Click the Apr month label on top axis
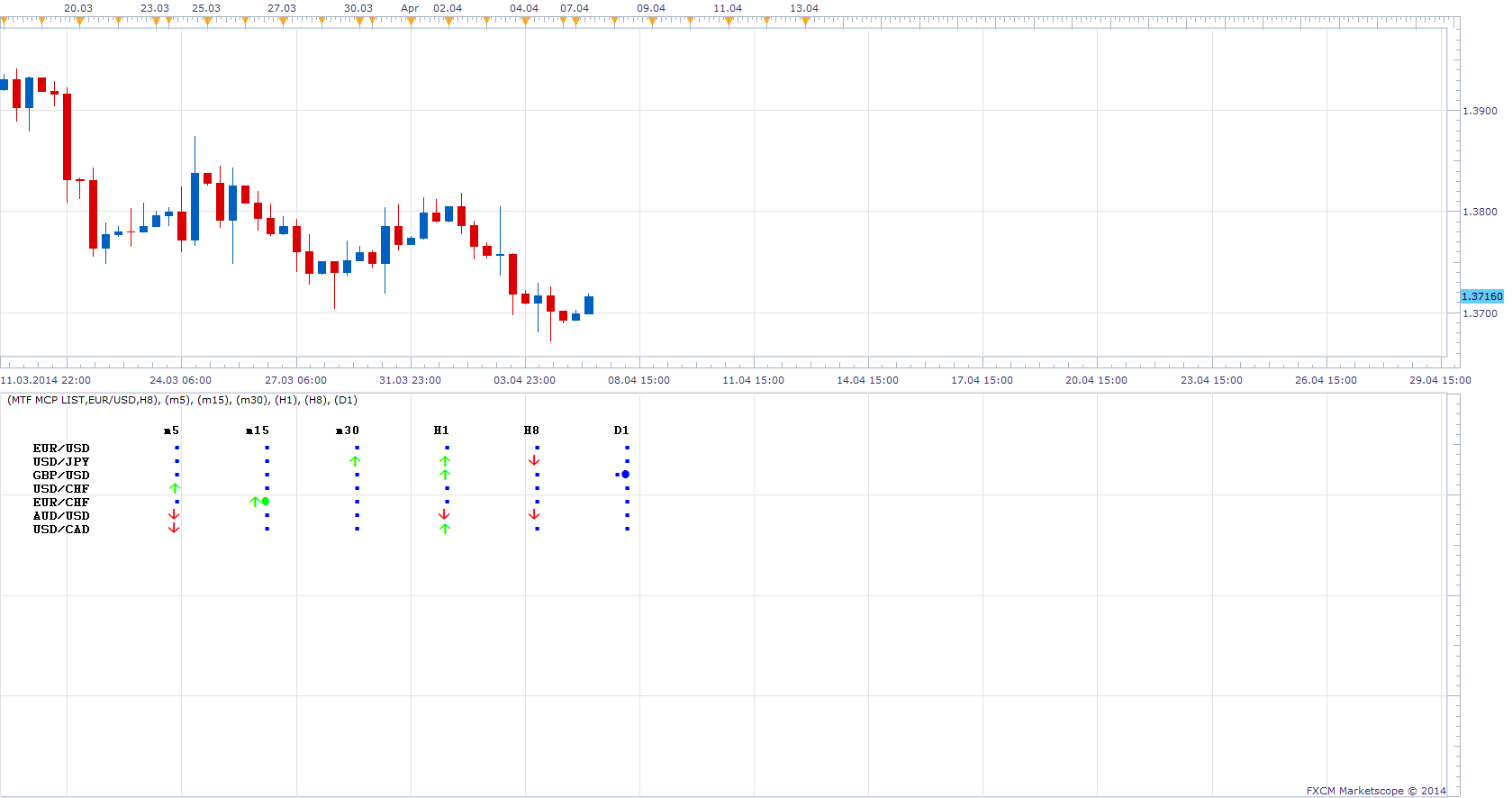This screenshot has width=1512, height=798. point(410,8)
